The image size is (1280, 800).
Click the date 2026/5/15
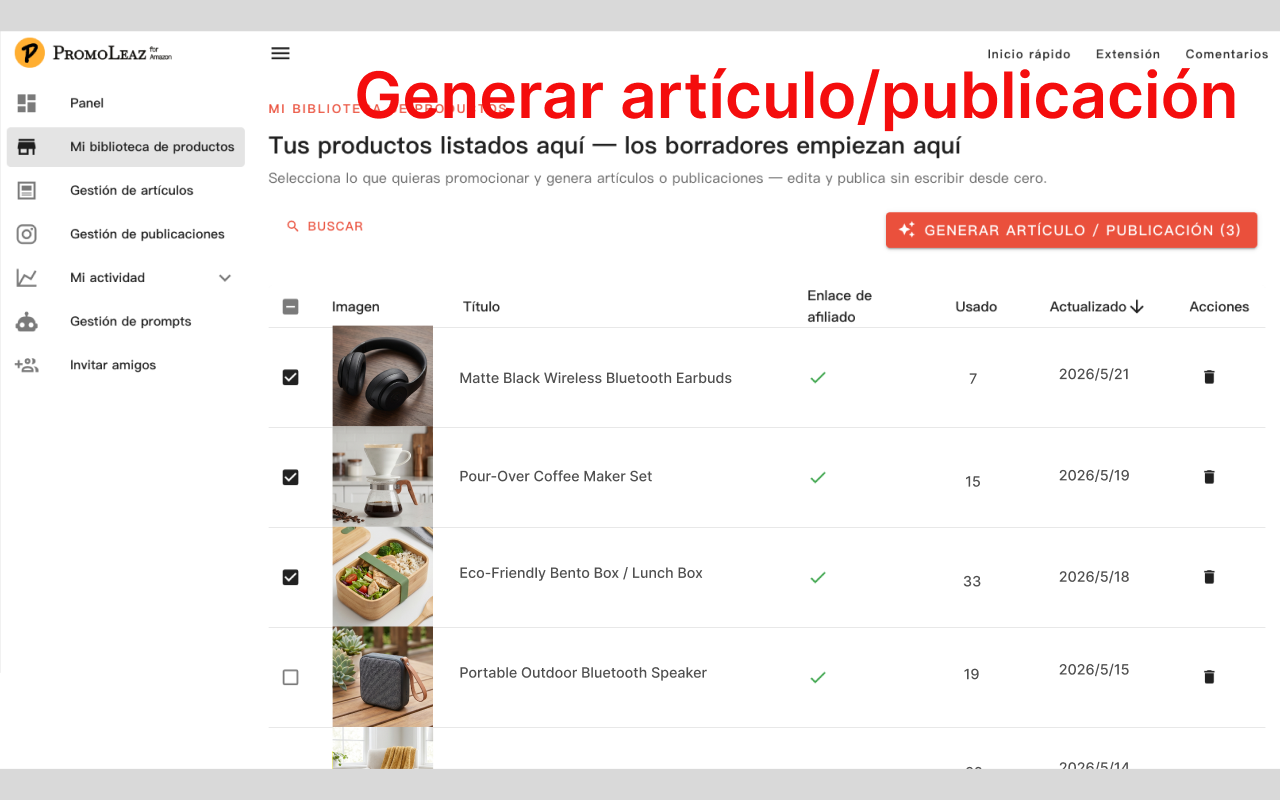point(1094,670)
